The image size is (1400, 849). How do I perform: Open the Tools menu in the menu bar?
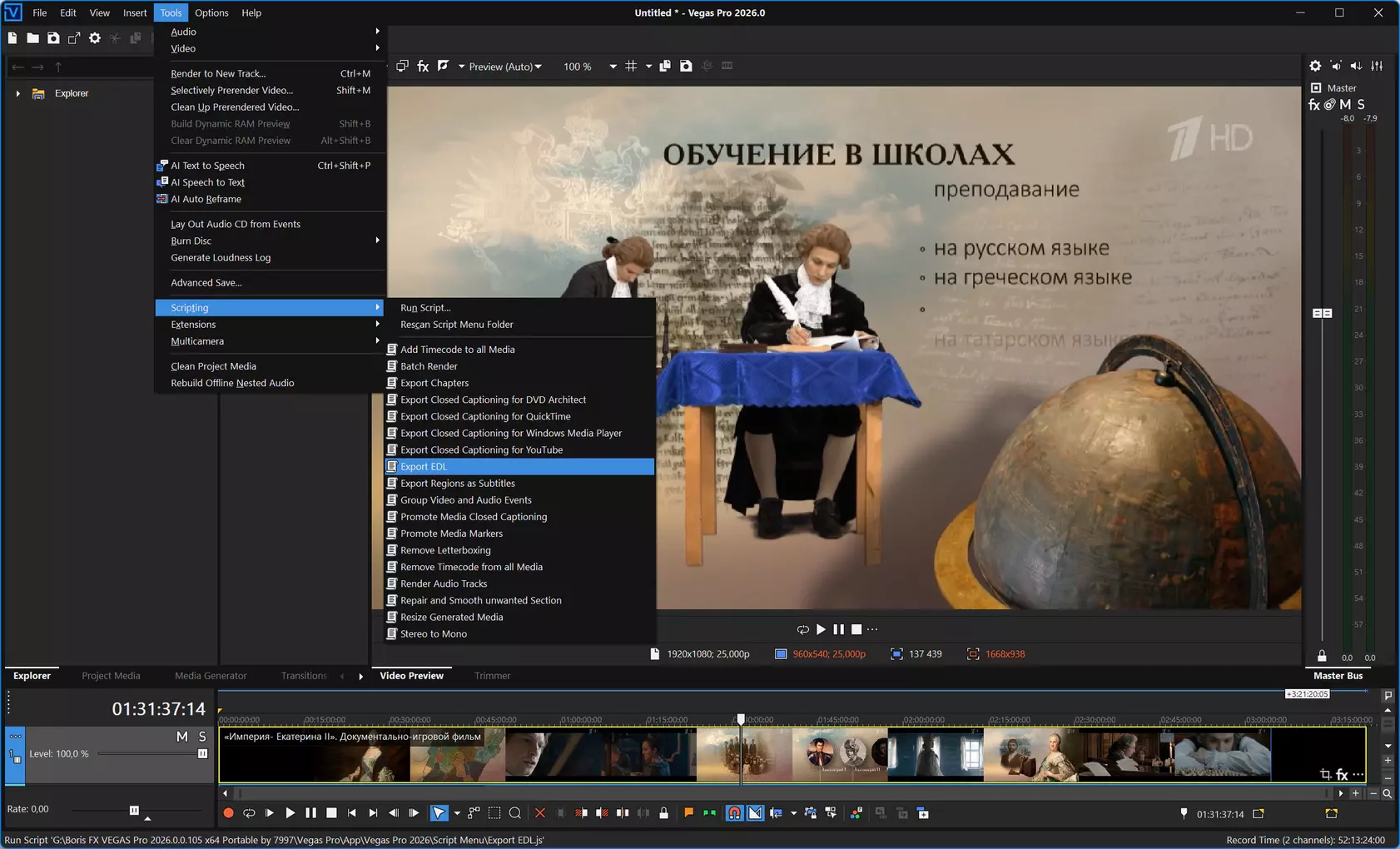pos(171,12)
